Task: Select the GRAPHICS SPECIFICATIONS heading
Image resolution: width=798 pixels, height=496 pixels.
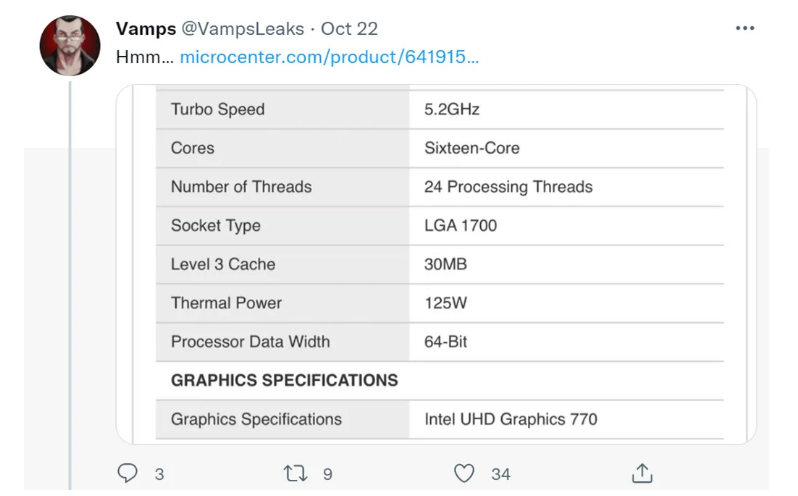Action: point(284,381)
